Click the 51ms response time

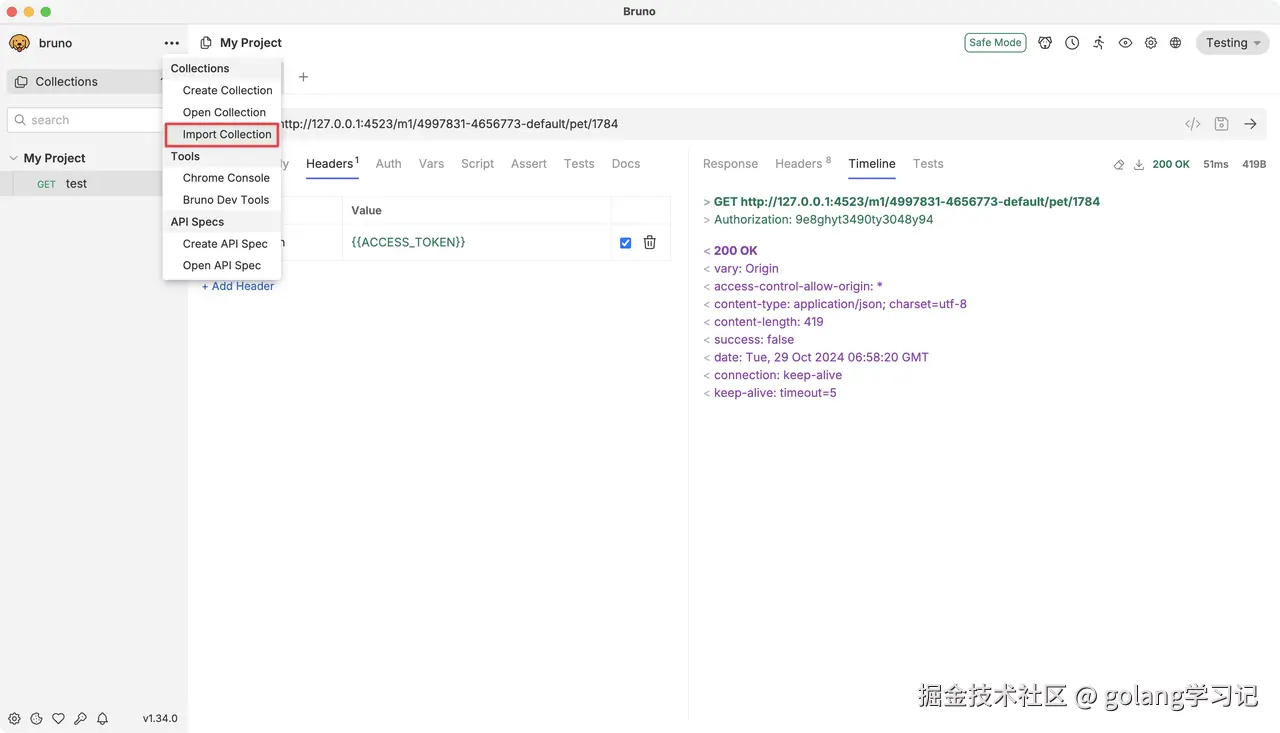(x=1216, y=164)
